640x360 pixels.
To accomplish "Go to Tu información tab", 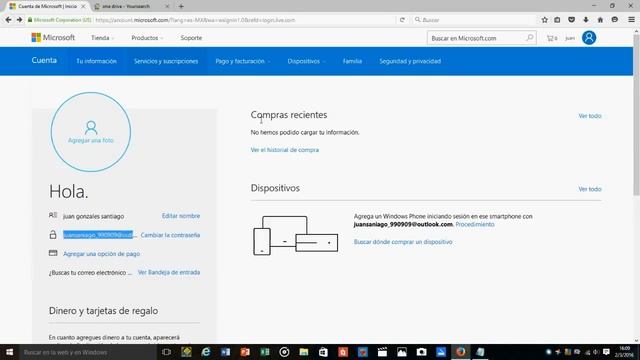I will pos(96,61).
